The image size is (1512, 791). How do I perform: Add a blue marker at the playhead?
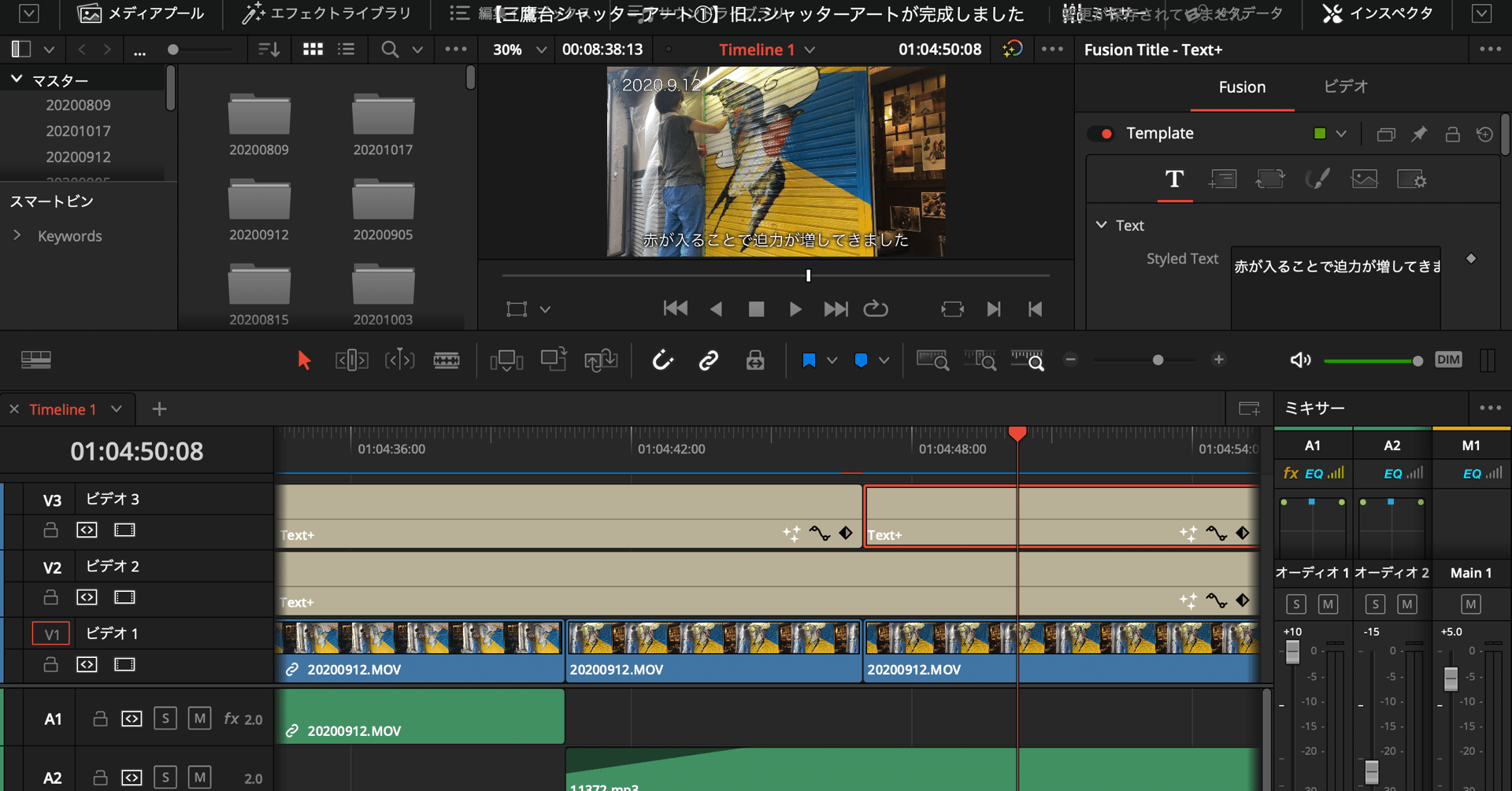[x=861, y=360]
